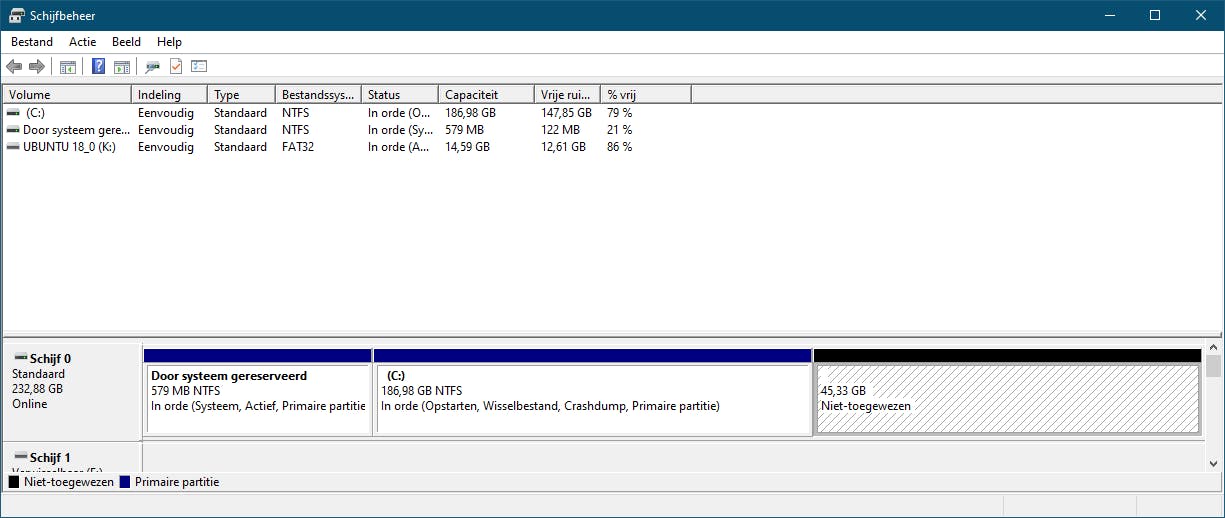Click the 14,59 GB capacity cell
The width and height of the screenshot is (1225, 518).
467,147
